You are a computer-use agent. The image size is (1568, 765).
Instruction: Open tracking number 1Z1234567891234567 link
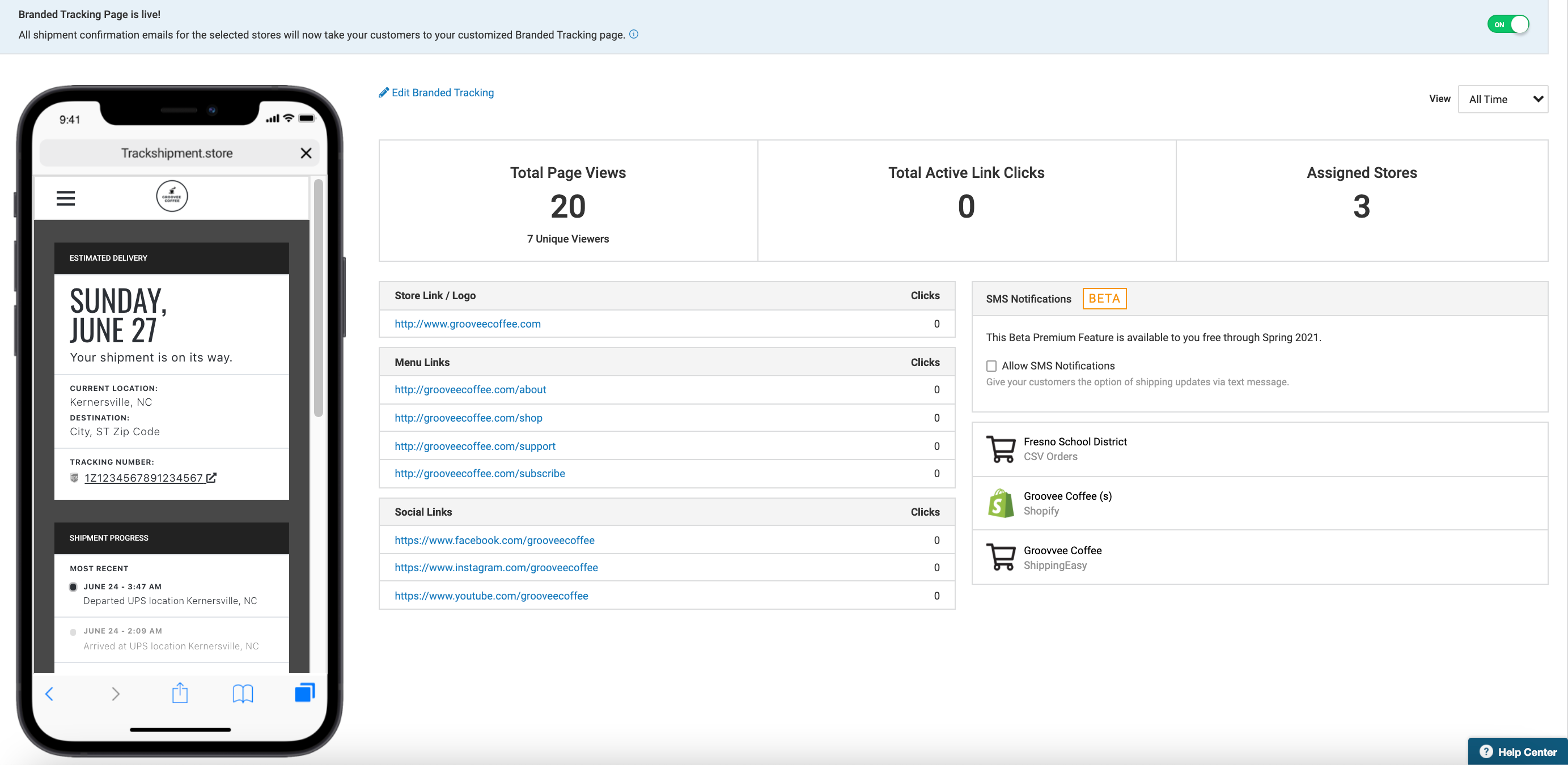(143, 478)
